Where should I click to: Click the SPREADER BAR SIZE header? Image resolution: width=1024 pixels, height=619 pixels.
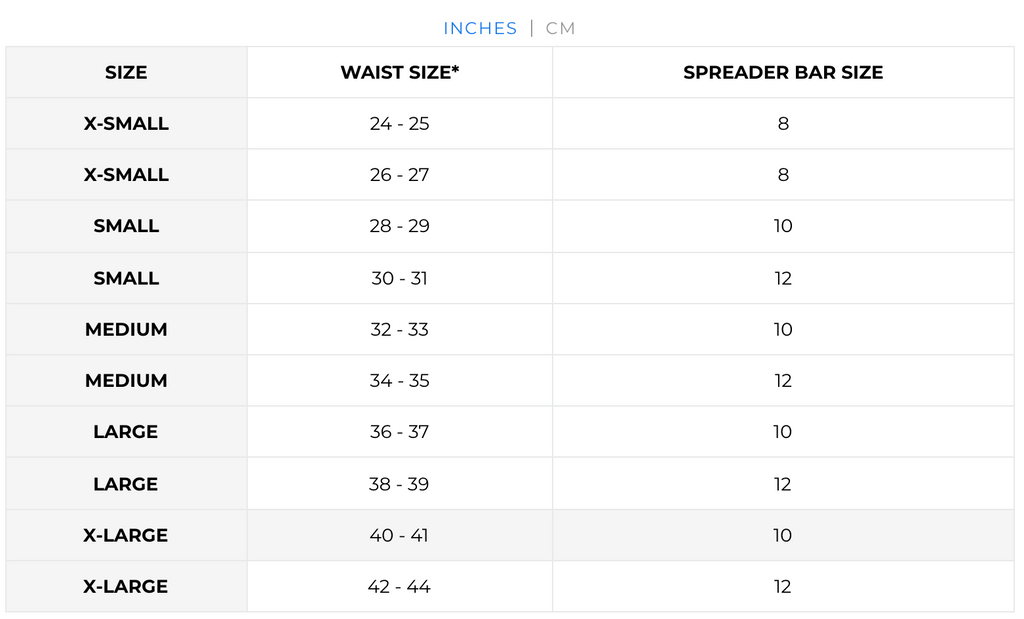783,72
